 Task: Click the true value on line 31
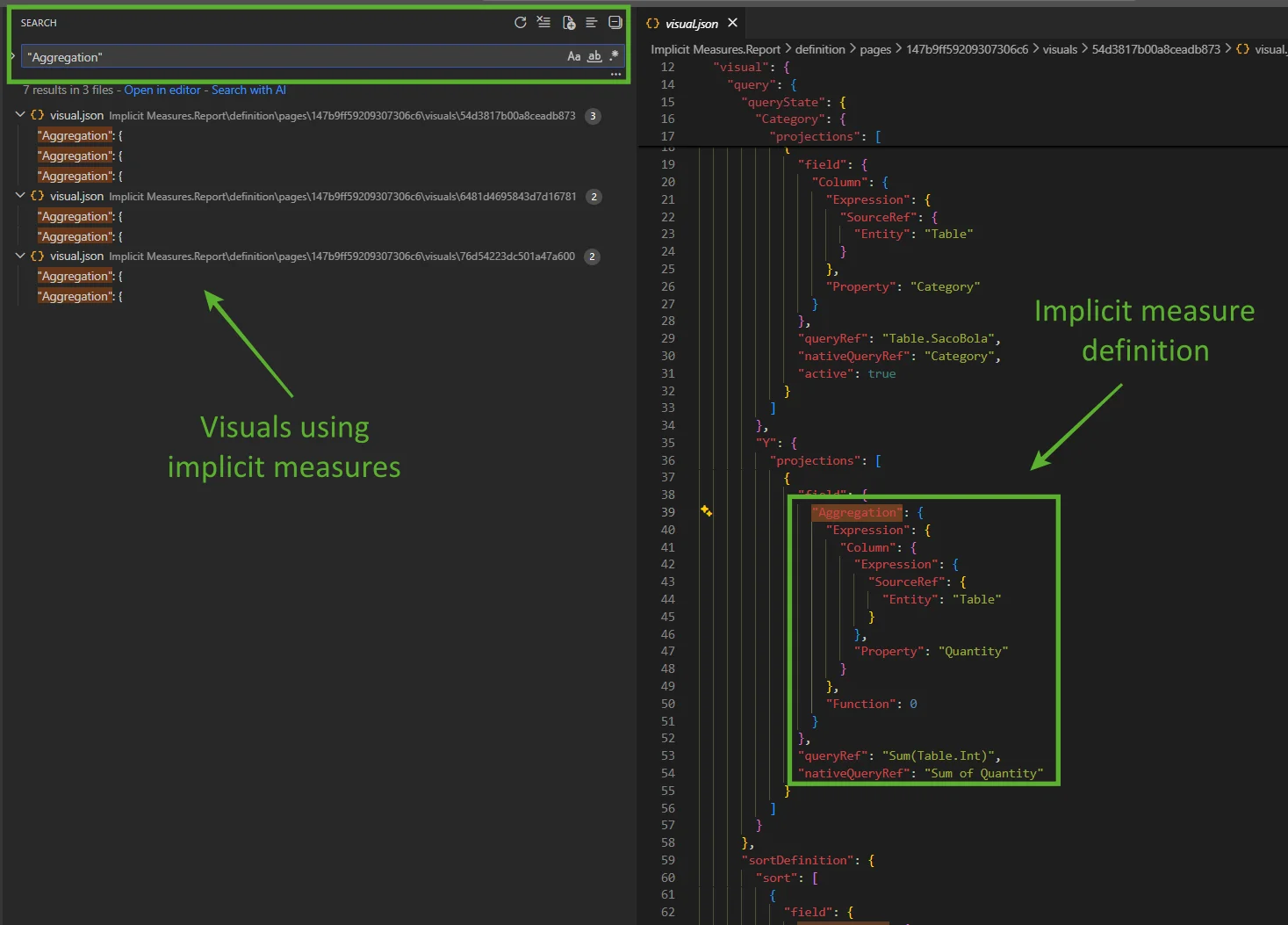point(881,373)
